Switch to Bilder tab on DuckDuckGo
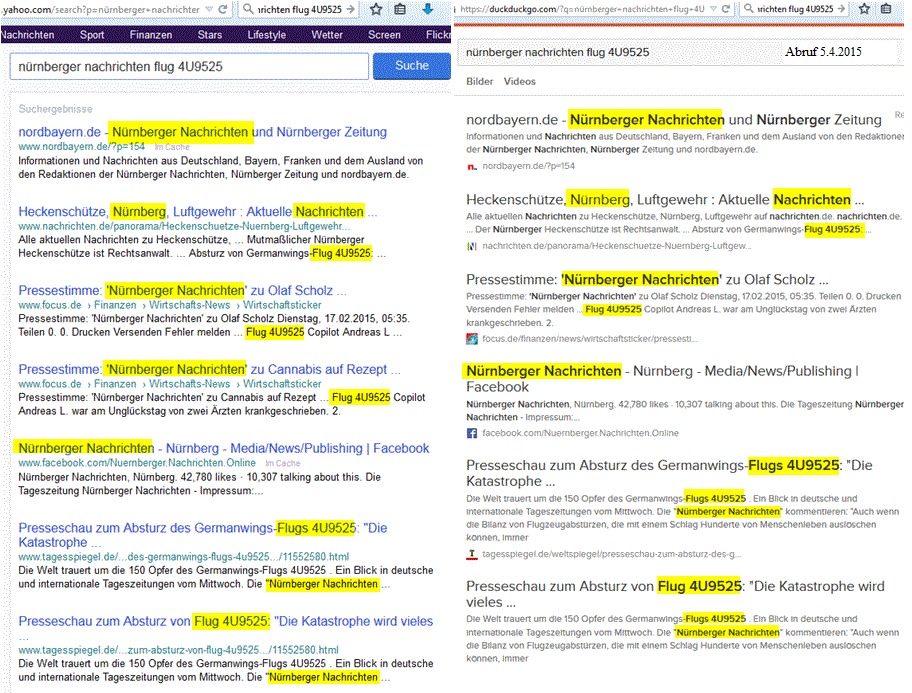Screen dimensions: 912x693 (x=479, y=81)
